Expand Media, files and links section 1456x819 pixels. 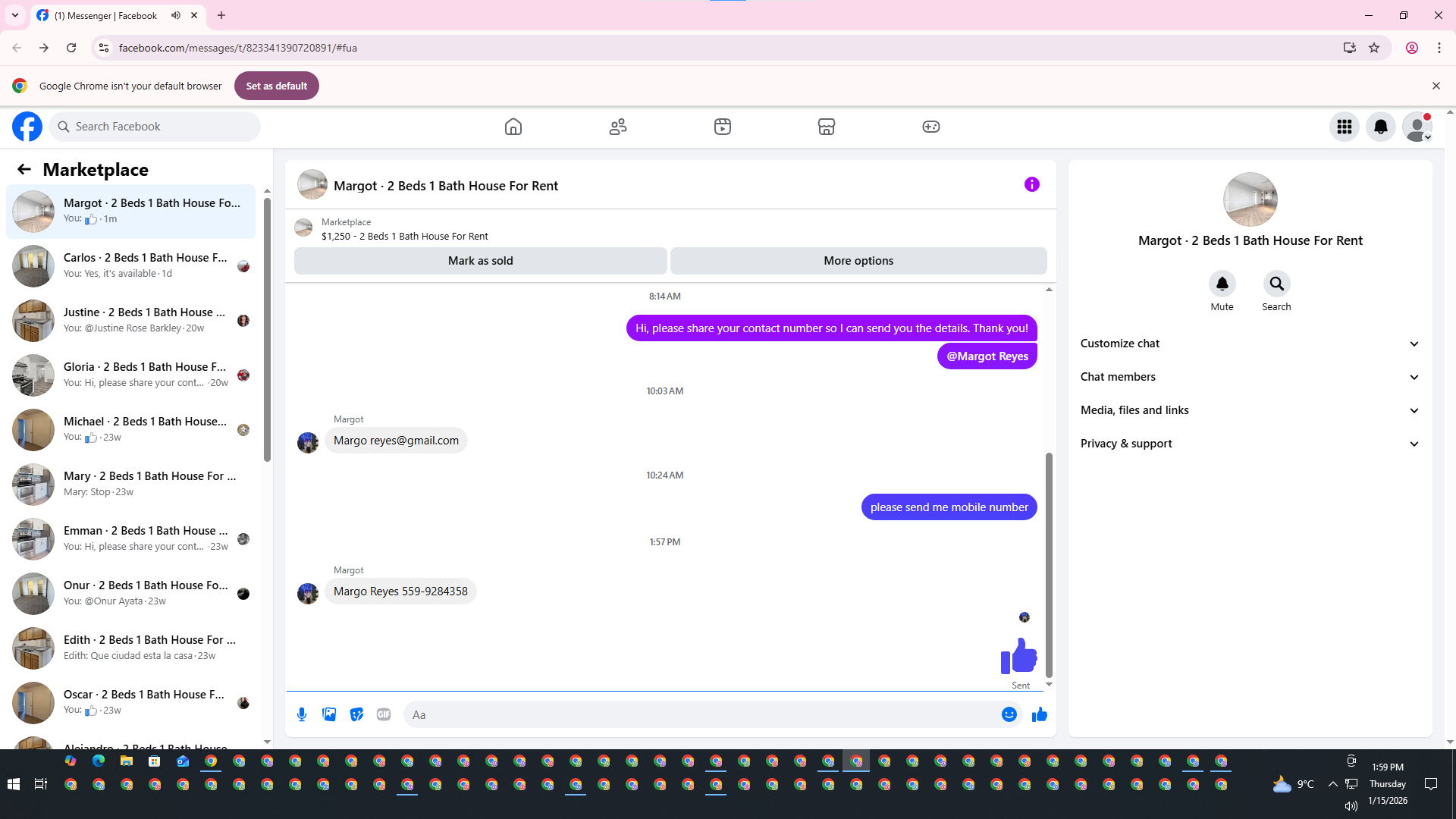point(1250,410)
